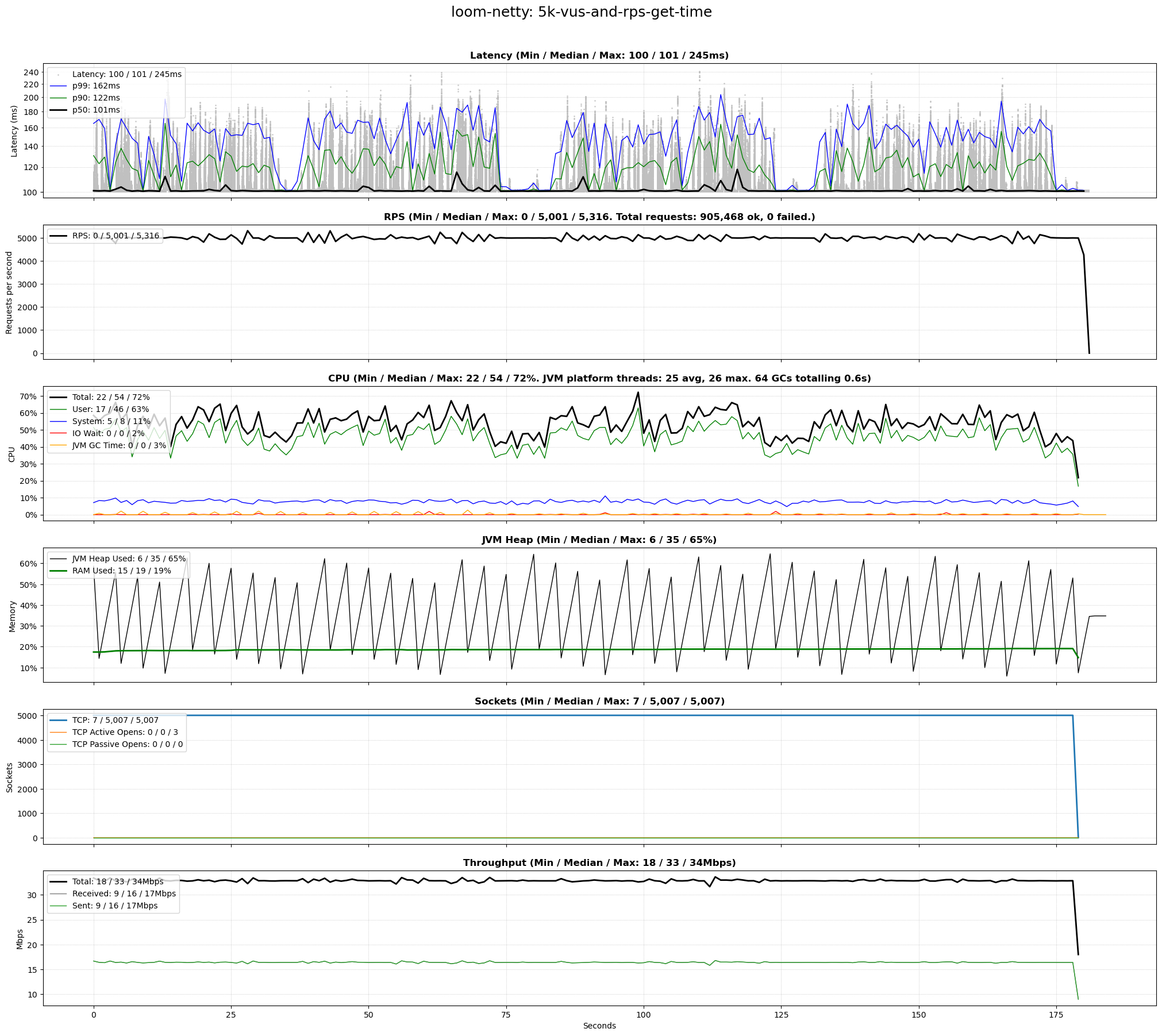Screen dimensions: 1162x1036
Task: Click CPU y-axis tick '0%'
Action: coord(31,515)
